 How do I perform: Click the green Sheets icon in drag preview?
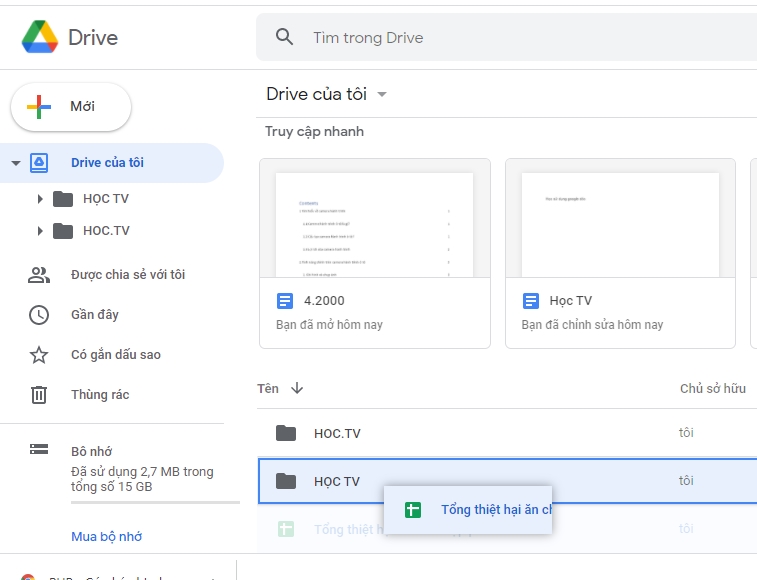point(413,510)
